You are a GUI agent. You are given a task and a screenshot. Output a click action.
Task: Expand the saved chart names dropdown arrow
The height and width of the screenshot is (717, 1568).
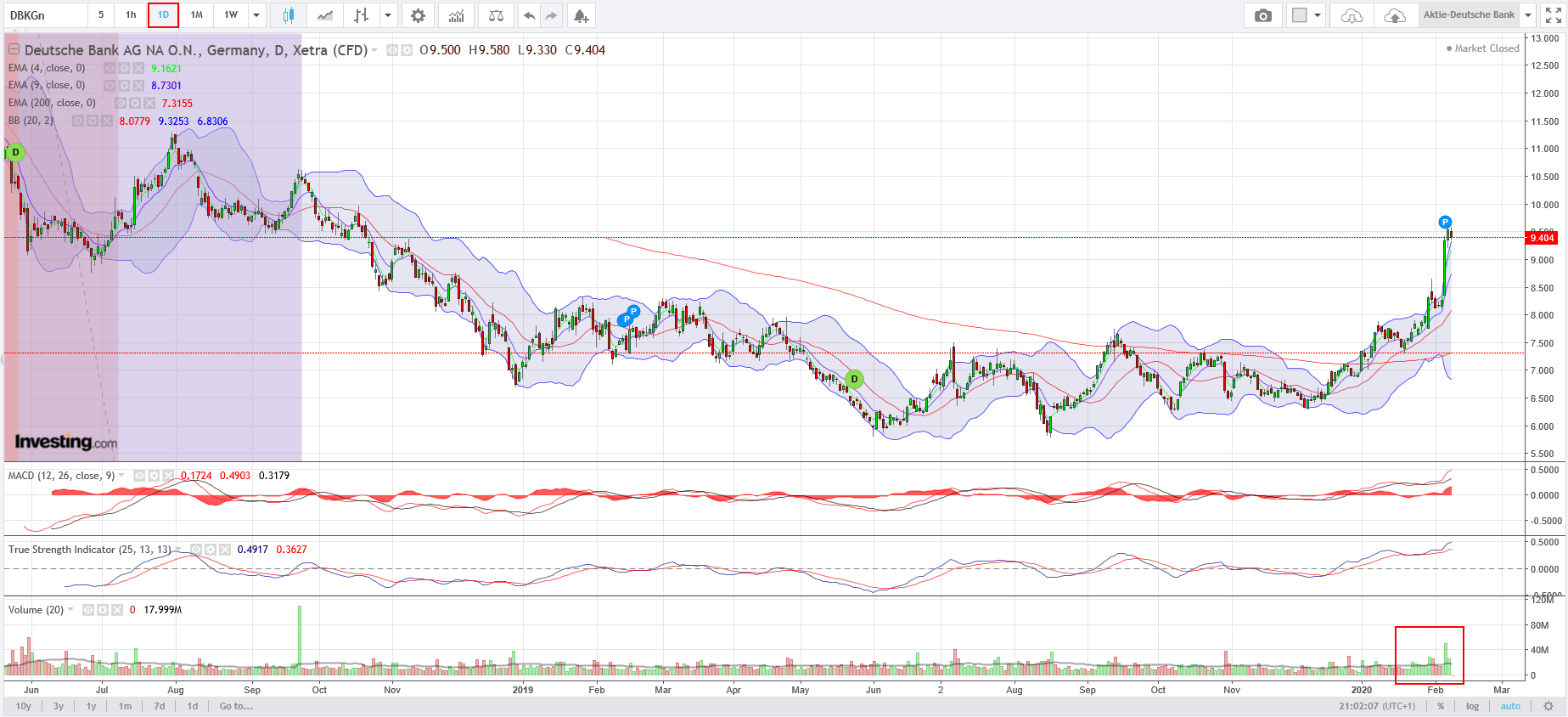coord(1528,15)
